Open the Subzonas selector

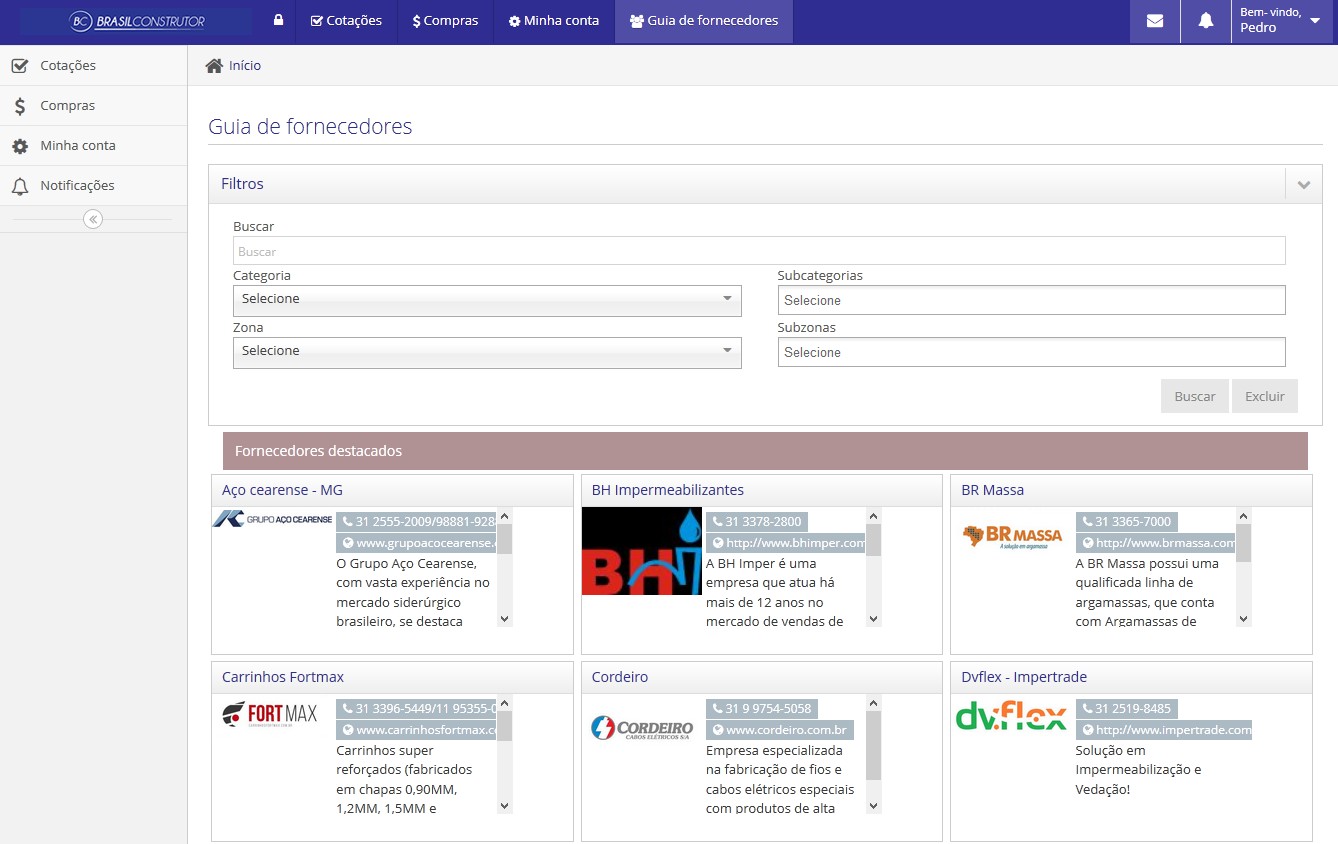click(x=1031, y=352)
